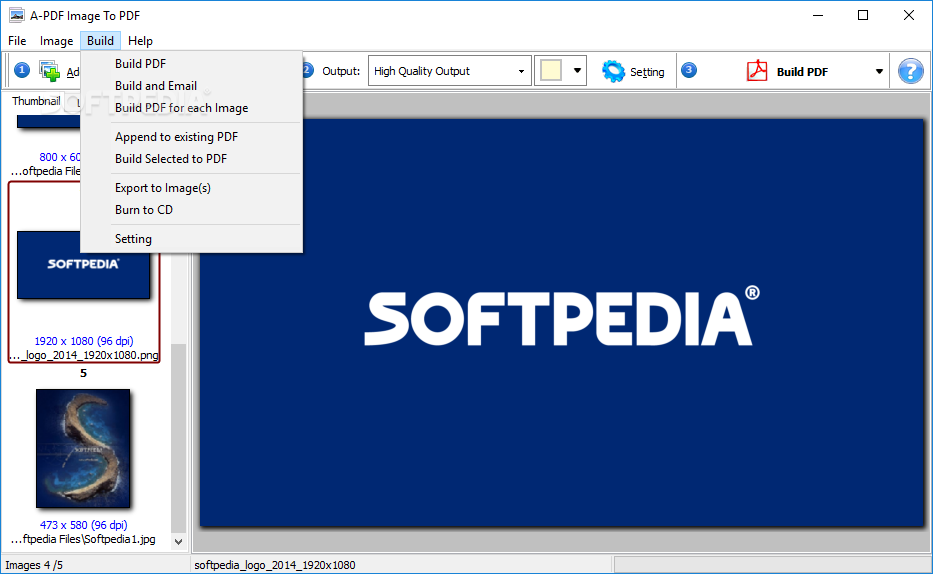Close the open Build menu header
The image size is (933, 574).
[x=100, y=40]
